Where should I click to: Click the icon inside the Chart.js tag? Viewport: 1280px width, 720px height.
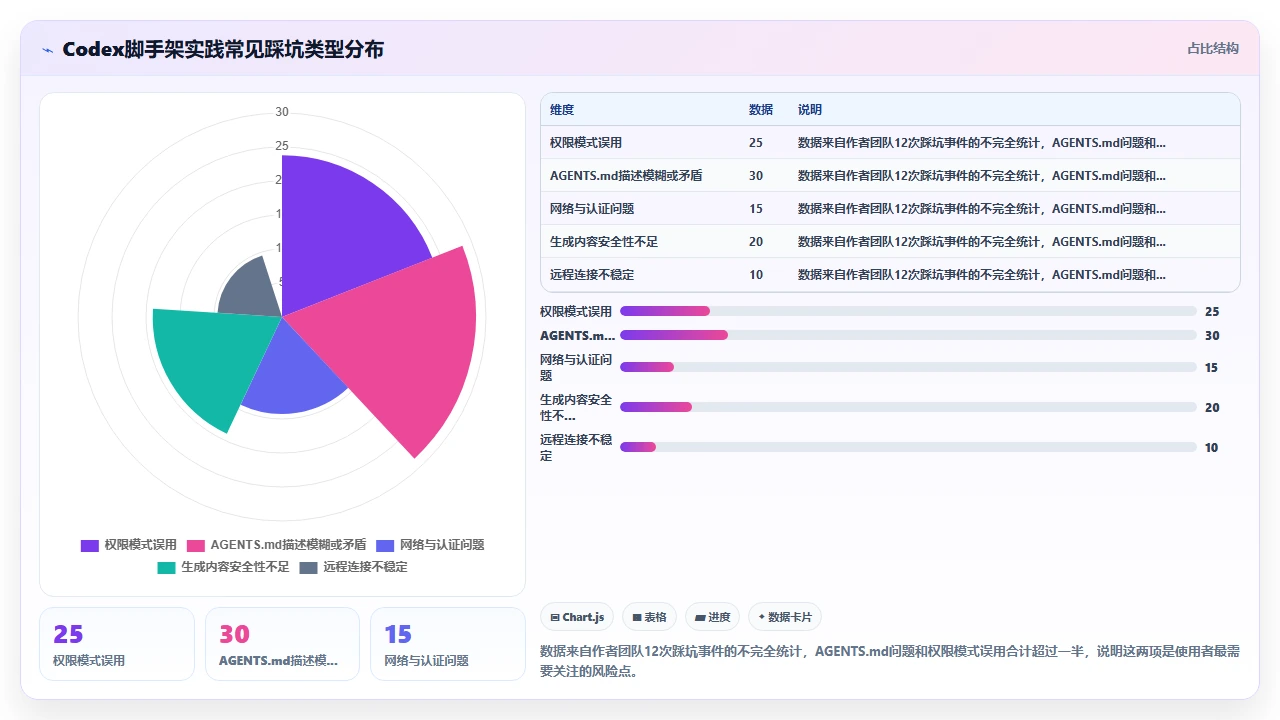(554, 618)
